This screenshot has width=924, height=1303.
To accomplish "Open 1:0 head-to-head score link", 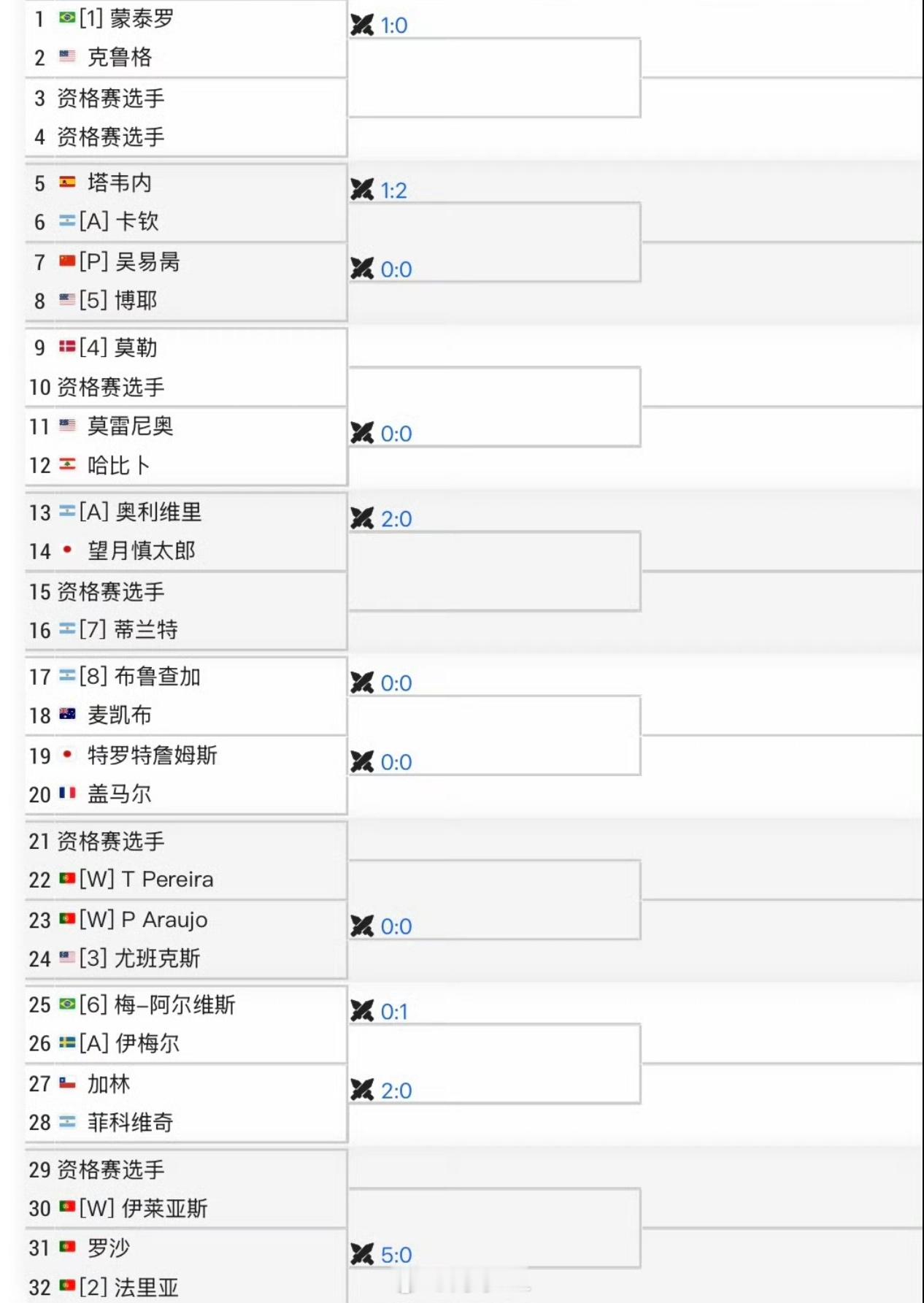I will (x=394, y=26).
